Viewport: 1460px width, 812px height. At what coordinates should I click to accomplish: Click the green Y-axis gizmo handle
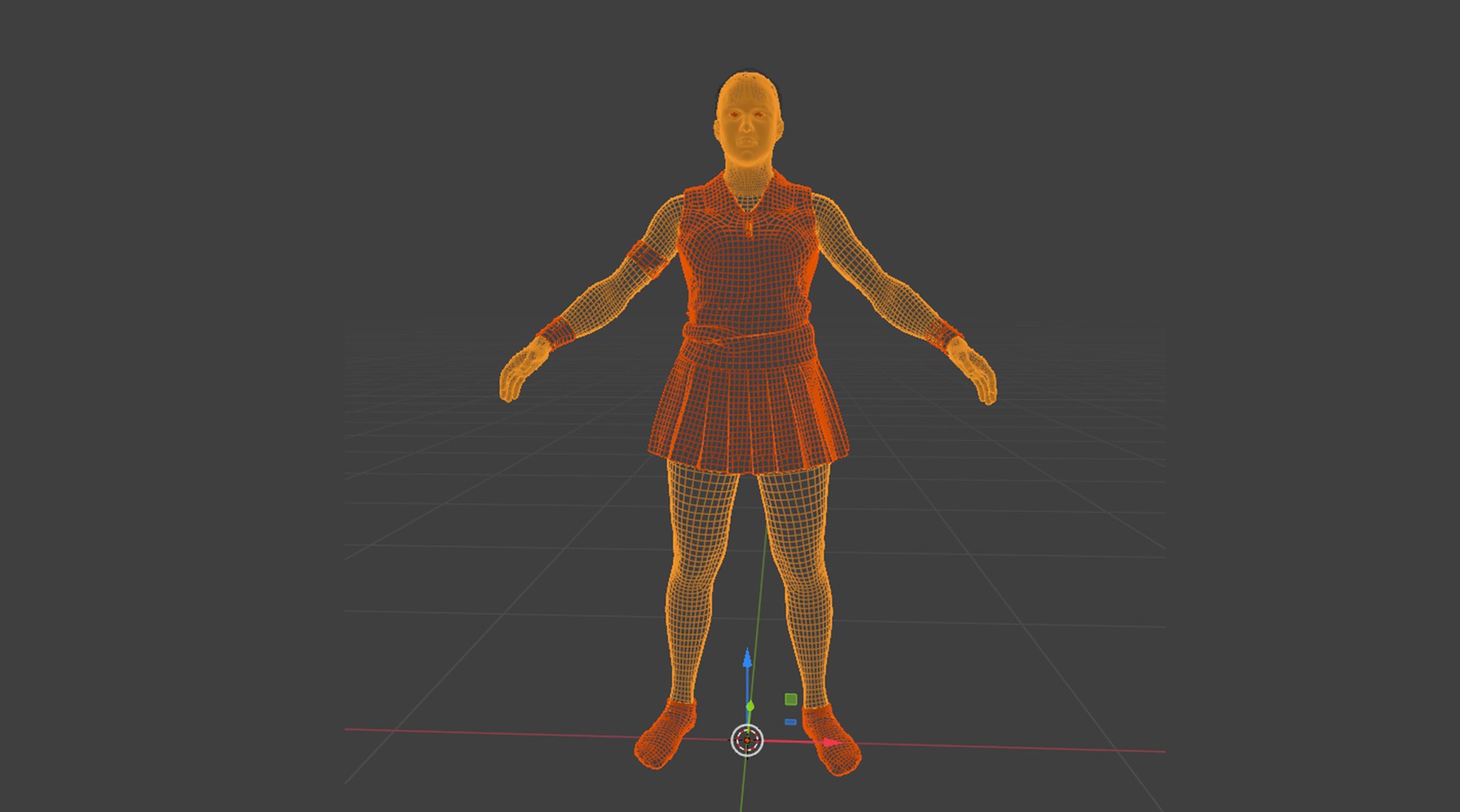pos(750,706)
